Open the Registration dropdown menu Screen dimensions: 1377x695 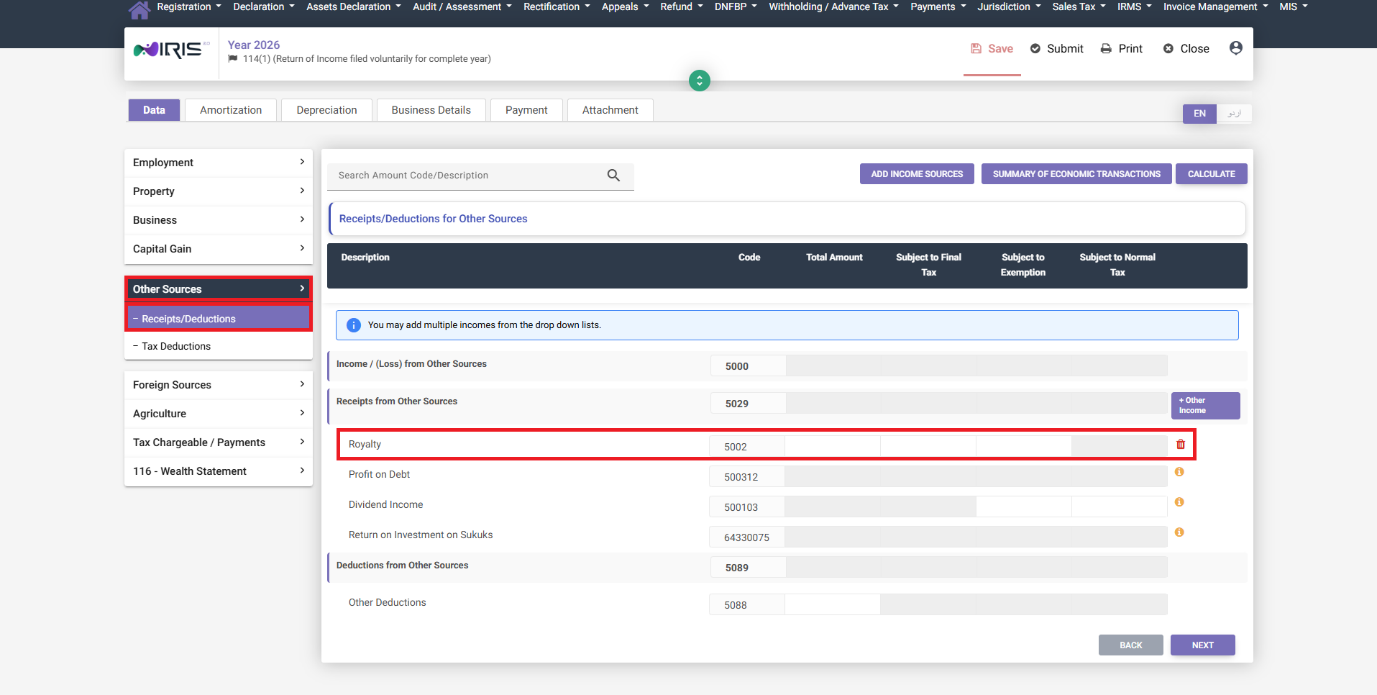point(189,7)
